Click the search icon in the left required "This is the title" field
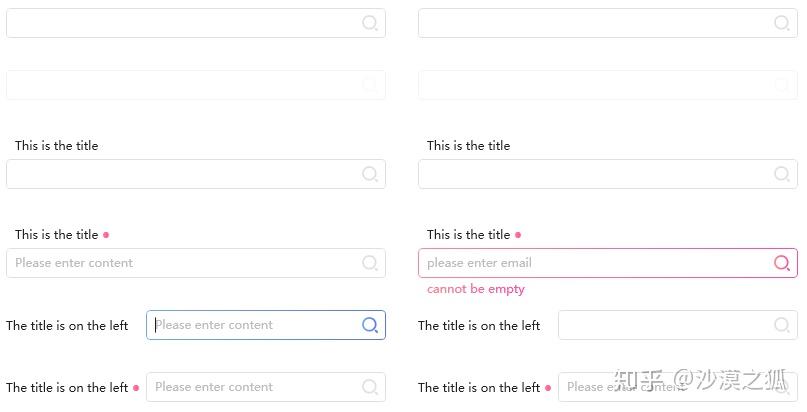 pyautogui.click(x=370, y=263)
